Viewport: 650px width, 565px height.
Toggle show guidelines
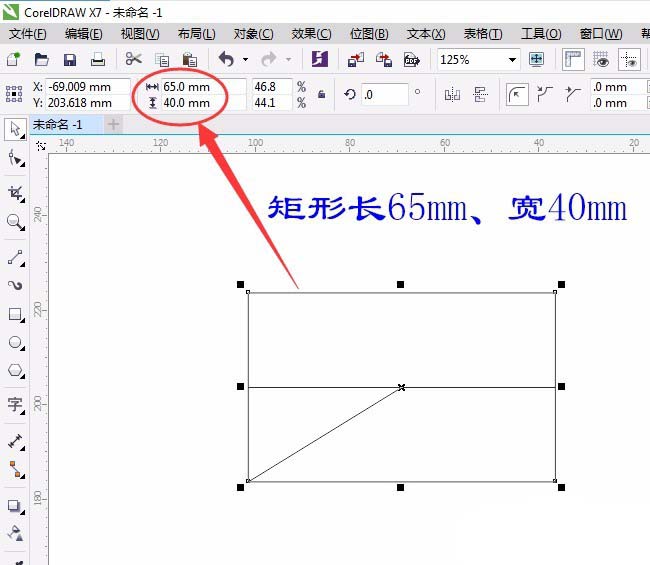[629, 59]
